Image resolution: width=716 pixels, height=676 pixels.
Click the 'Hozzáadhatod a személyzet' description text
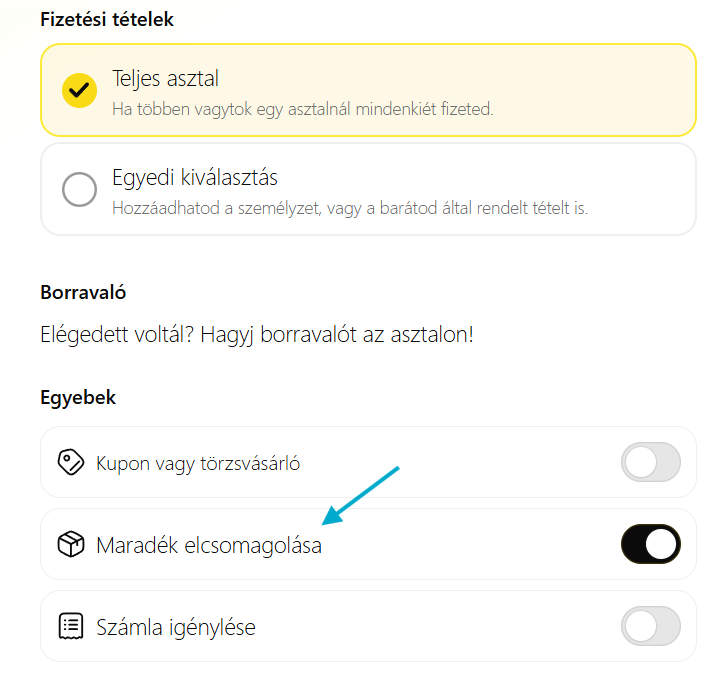click(350, 208)
